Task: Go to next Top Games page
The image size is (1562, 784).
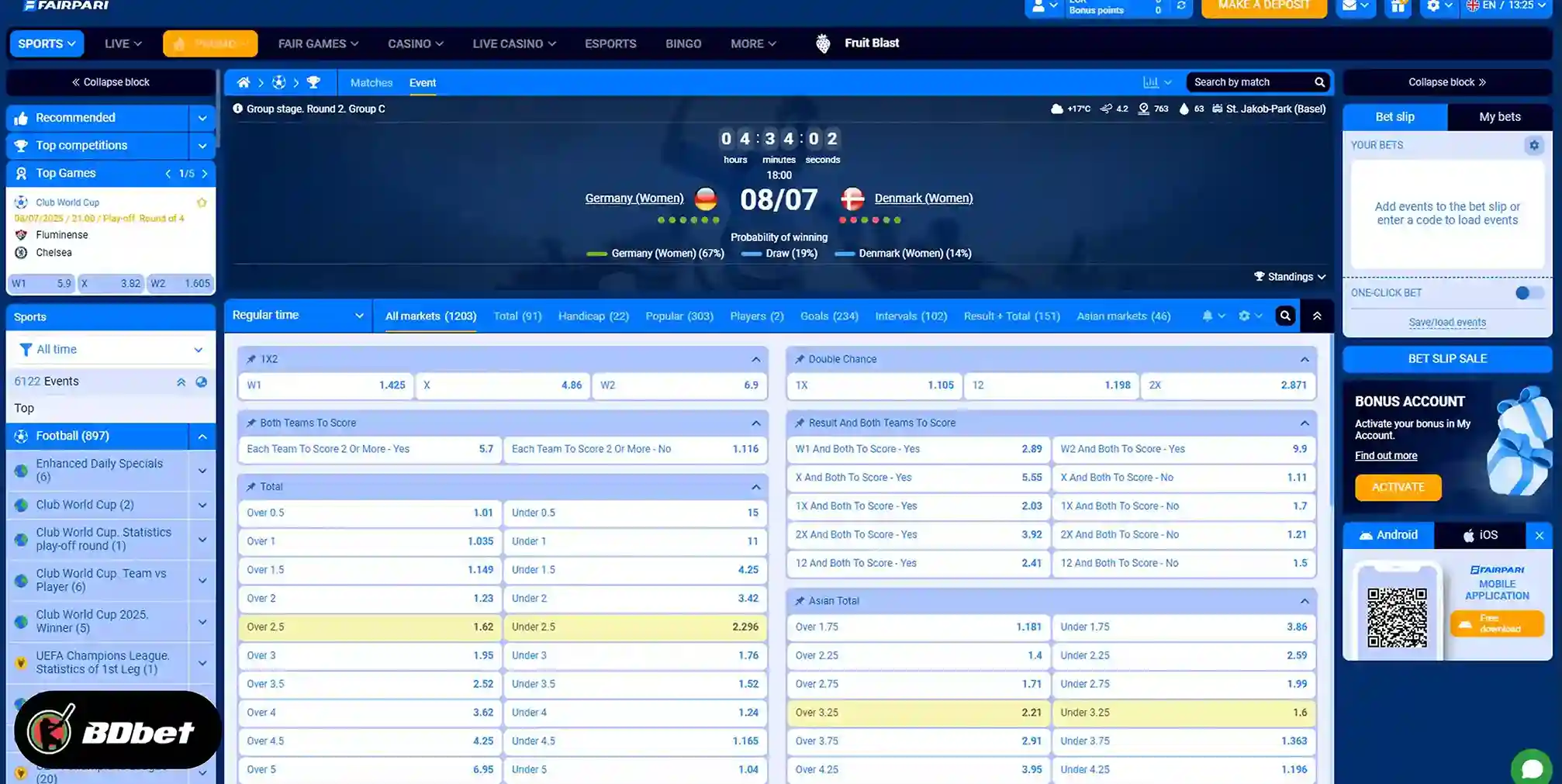Action: (205, 174)
